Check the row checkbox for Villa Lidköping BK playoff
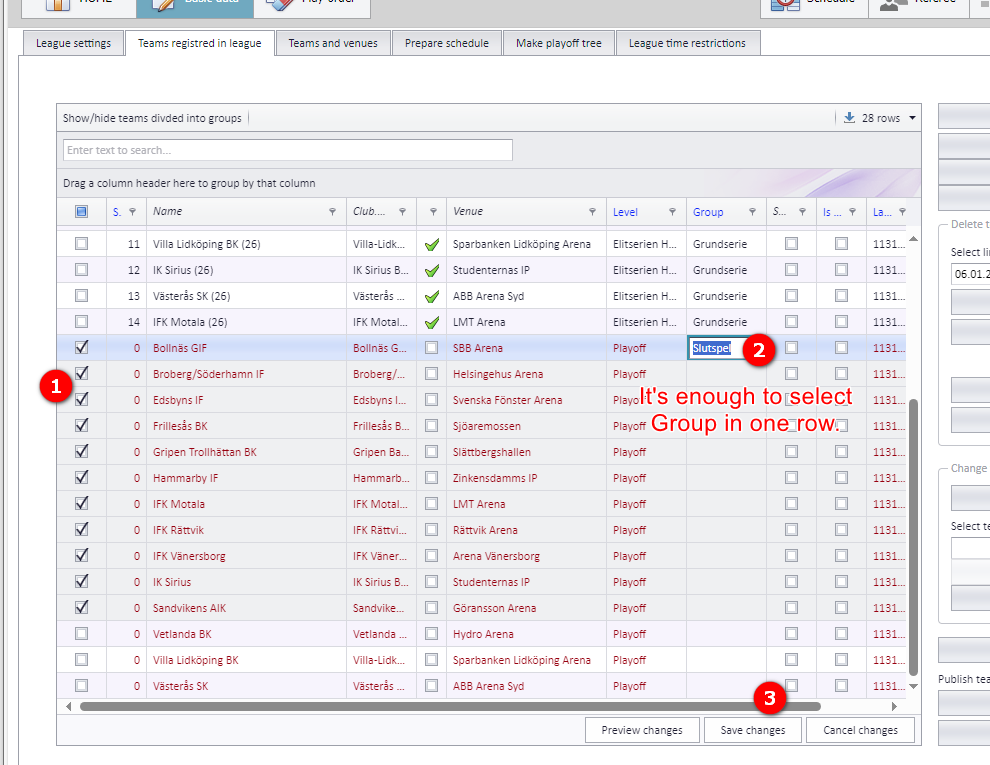The width and height of the screenshot is (990, 765). click(x=81, y=660)
